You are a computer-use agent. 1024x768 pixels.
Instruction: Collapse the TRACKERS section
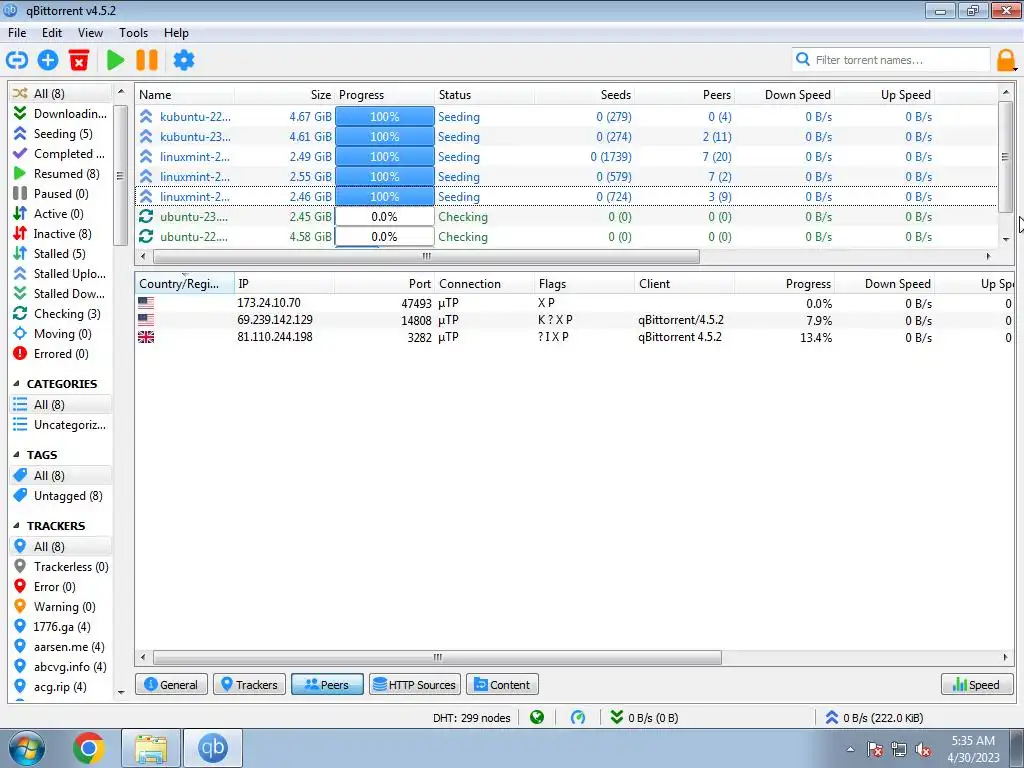16,526
